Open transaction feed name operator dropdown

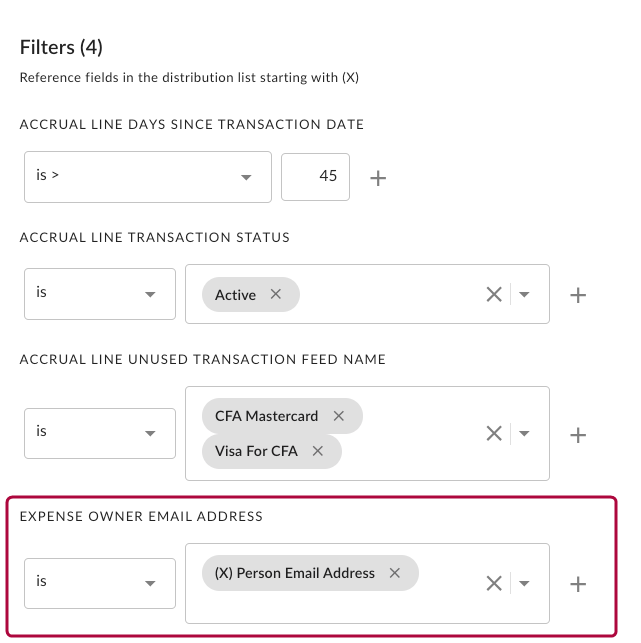(100, 433)
